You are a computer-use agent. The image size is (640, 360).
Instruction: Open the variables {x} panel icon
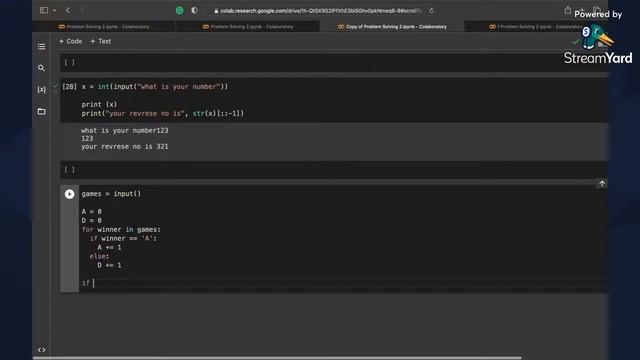click(41, 89)
